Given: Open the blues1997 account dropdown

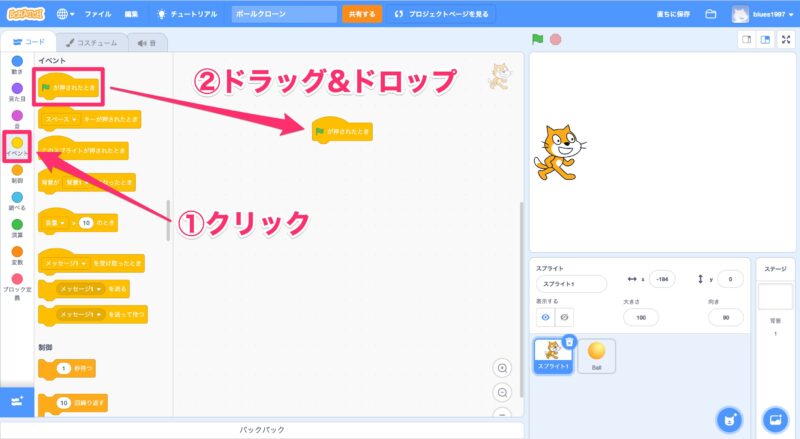Looking at the screenshot, I should click(767, 15).
